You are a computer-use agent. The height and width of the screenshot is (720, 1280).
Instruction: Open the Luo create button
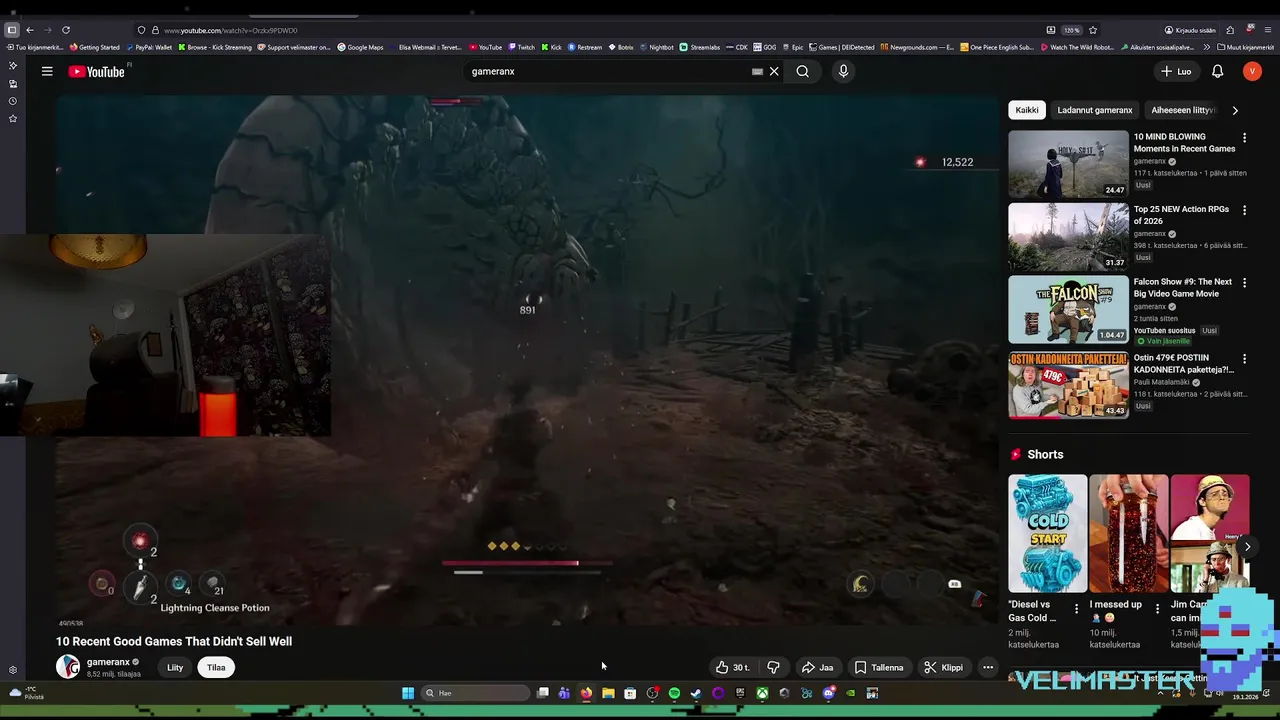pyautogui.click(x=1176, y=71)
